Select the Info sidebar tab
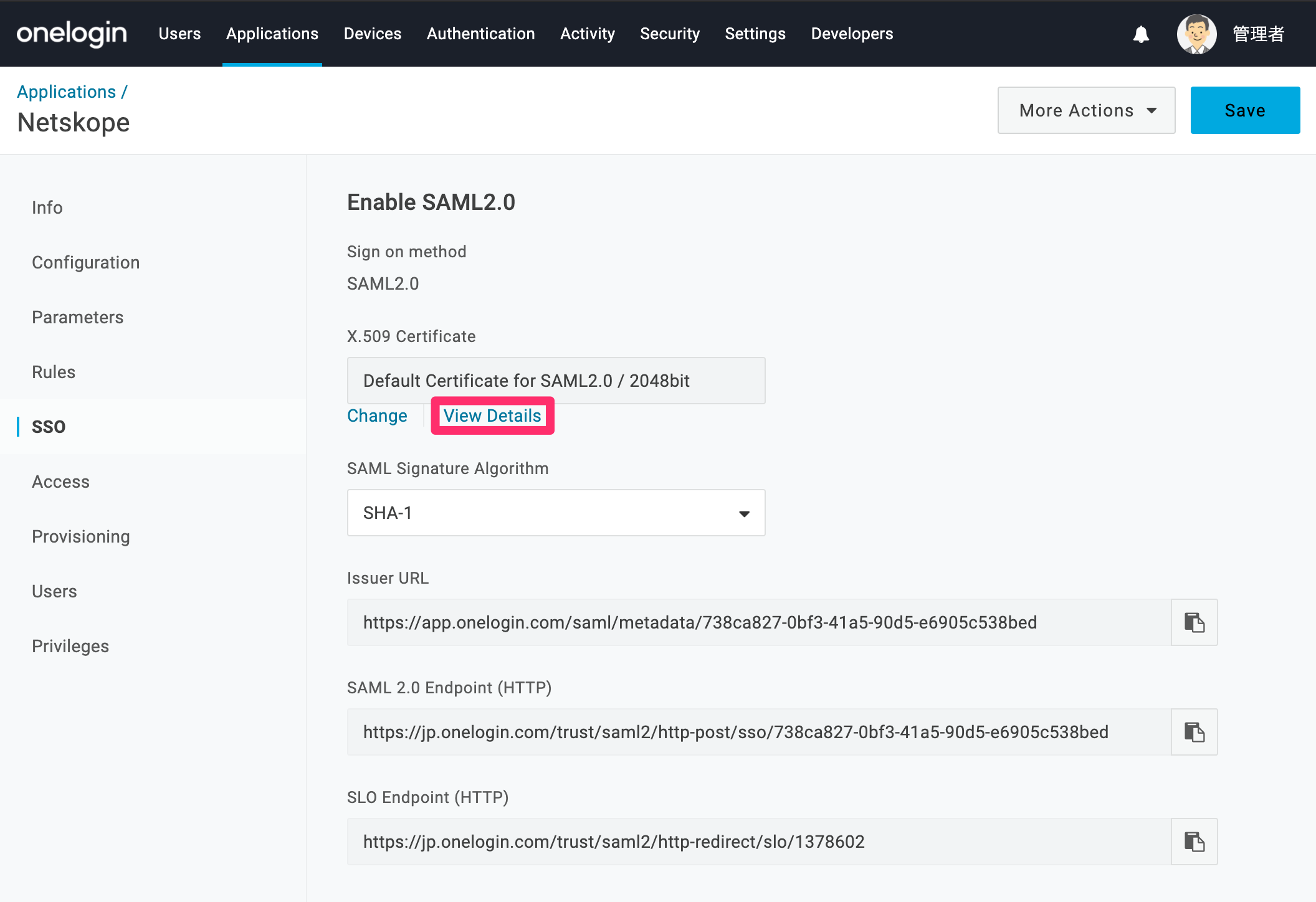The image size is (1316, 902). pyautogui.click(x=47, y=207)
